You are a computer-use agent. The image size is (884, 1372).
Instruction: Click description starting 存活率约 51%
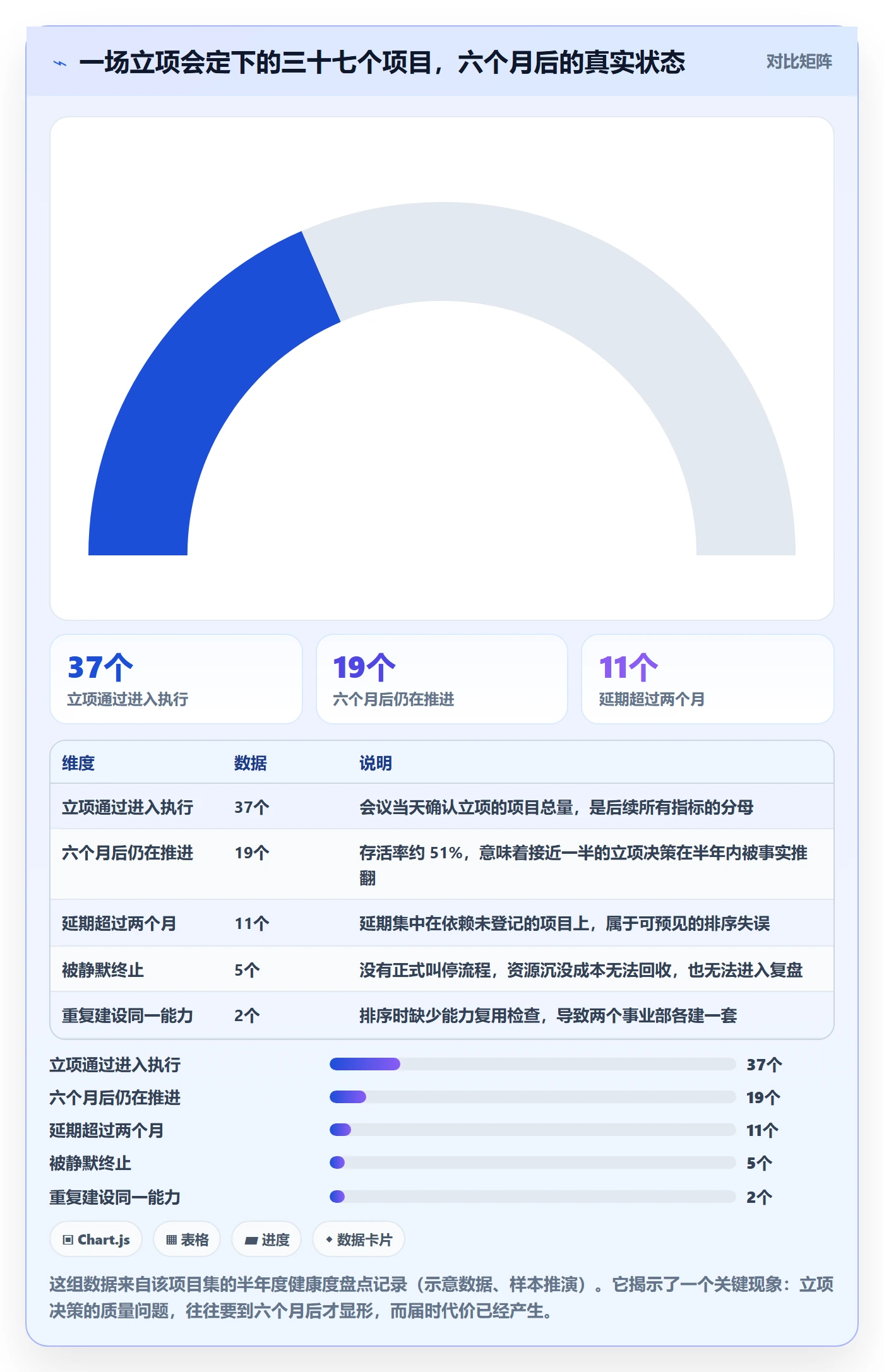coord(583,865)
